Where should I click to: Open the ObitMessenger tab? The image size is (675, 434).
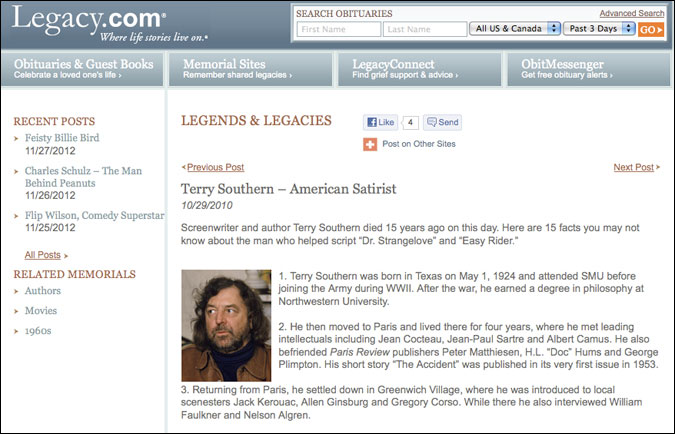tap(590, 68)
